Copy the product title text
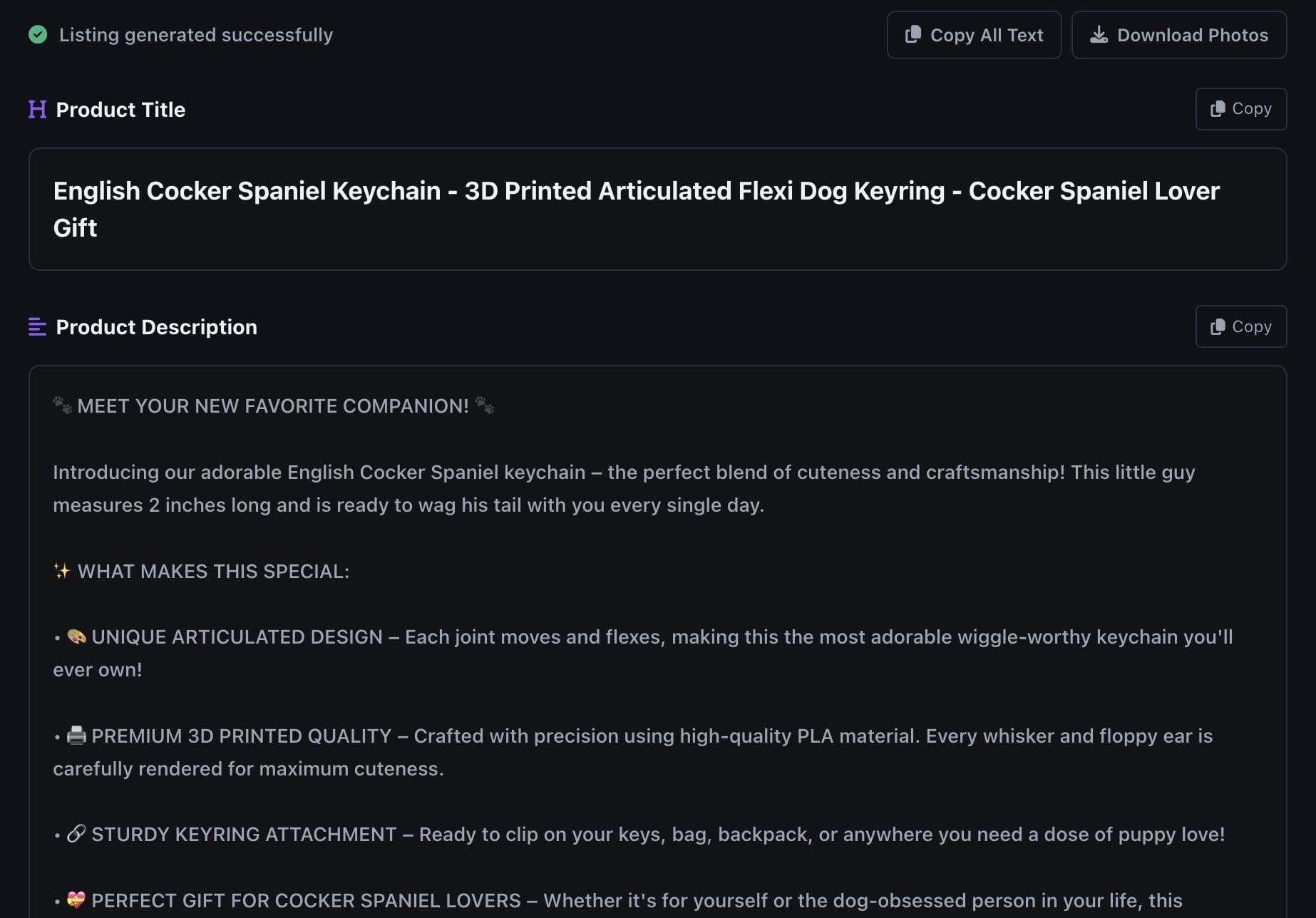 tap(1240, 109)
